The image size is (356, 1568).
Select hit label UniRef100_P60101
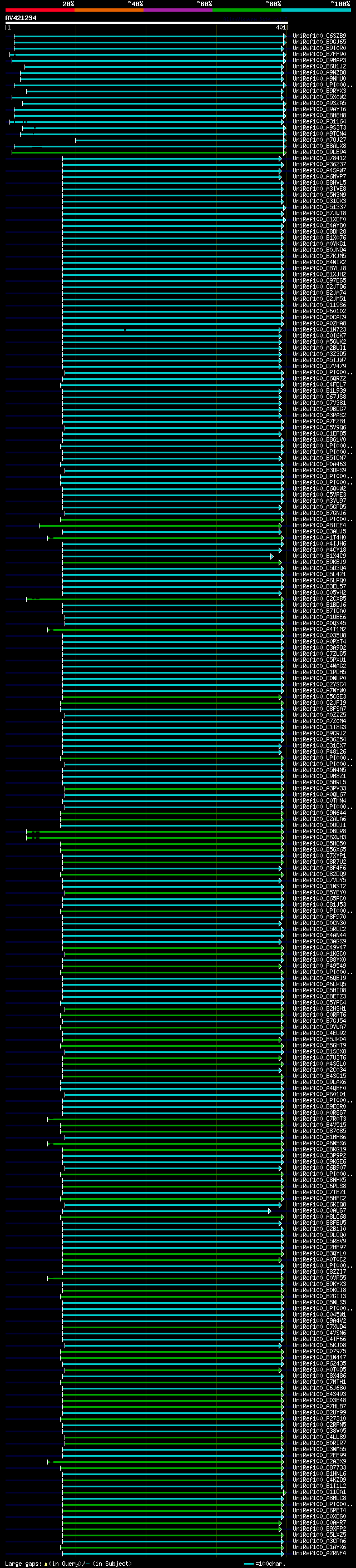319,1095
